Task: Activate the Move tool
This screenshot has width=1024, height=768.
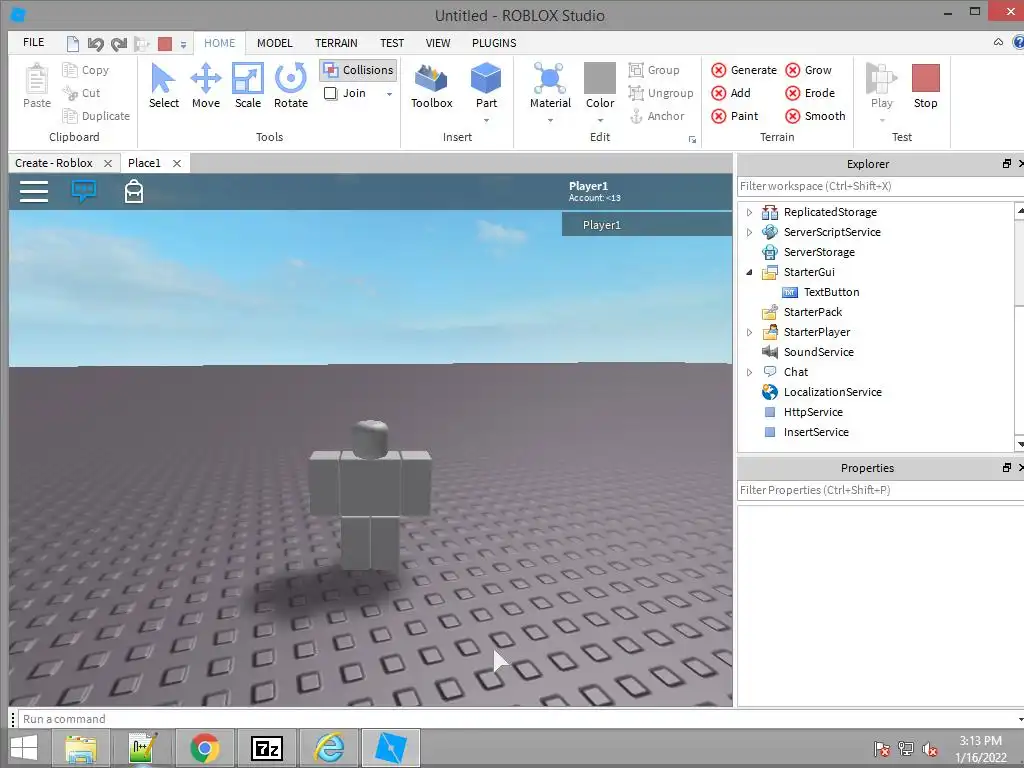Action: [x=206, y=85]
